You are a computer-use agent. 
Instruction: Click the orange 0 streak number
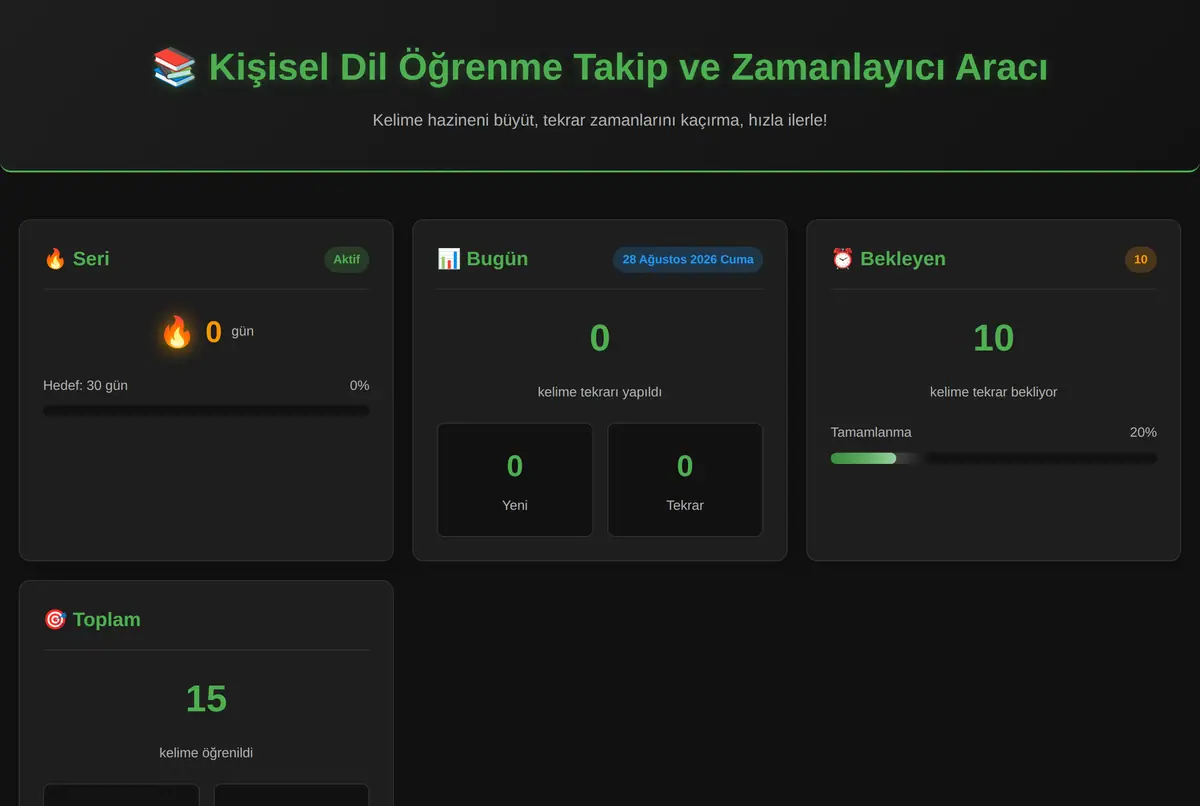point(213,332)
